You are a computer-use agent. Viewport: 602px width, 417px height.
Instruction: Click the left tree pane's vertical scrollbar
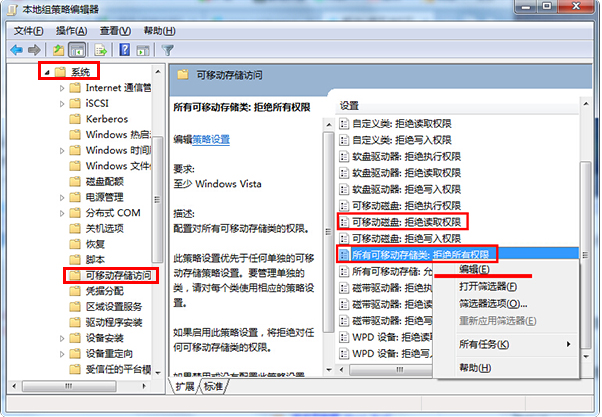[158, 222]
